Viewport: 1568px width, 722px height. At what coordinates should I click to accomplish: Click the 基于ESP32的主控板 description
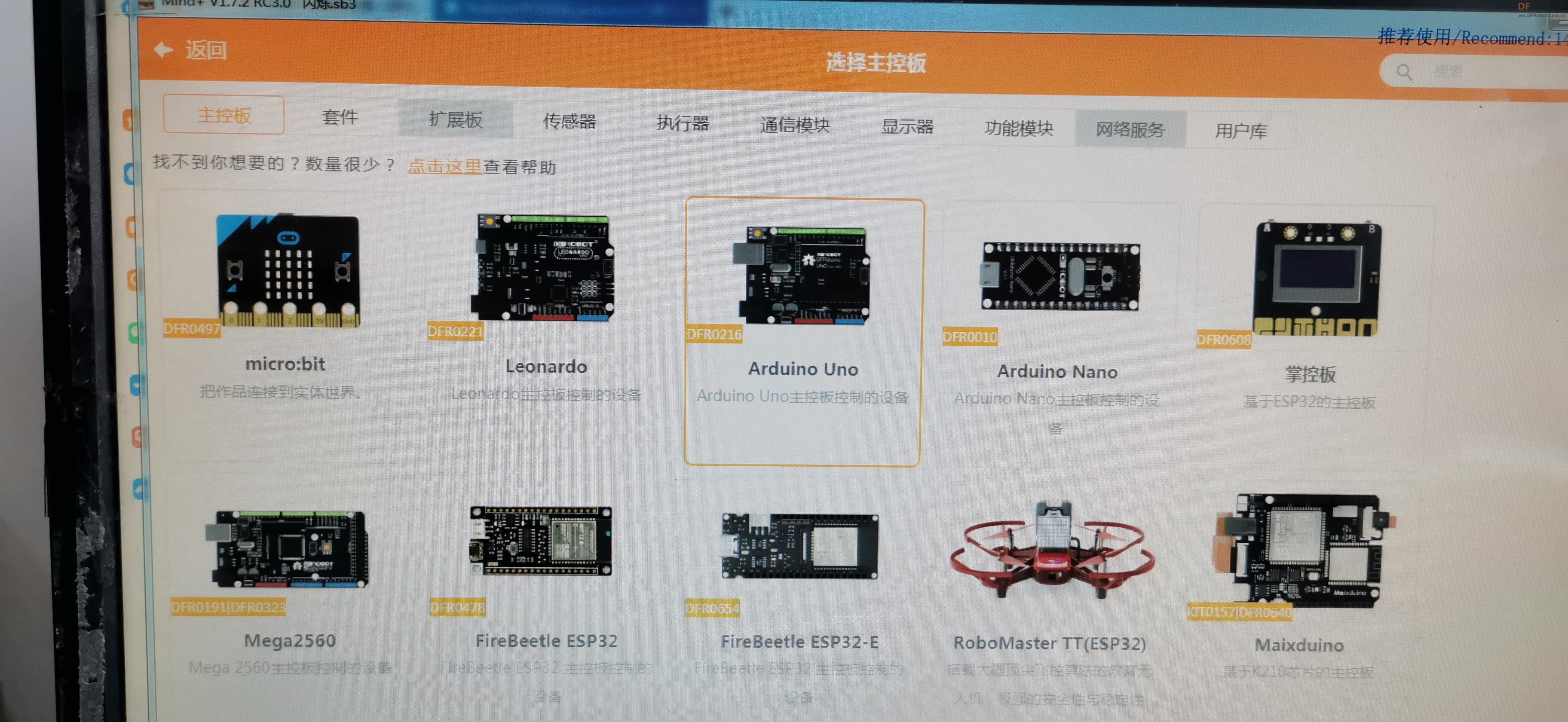[1309, 402]
